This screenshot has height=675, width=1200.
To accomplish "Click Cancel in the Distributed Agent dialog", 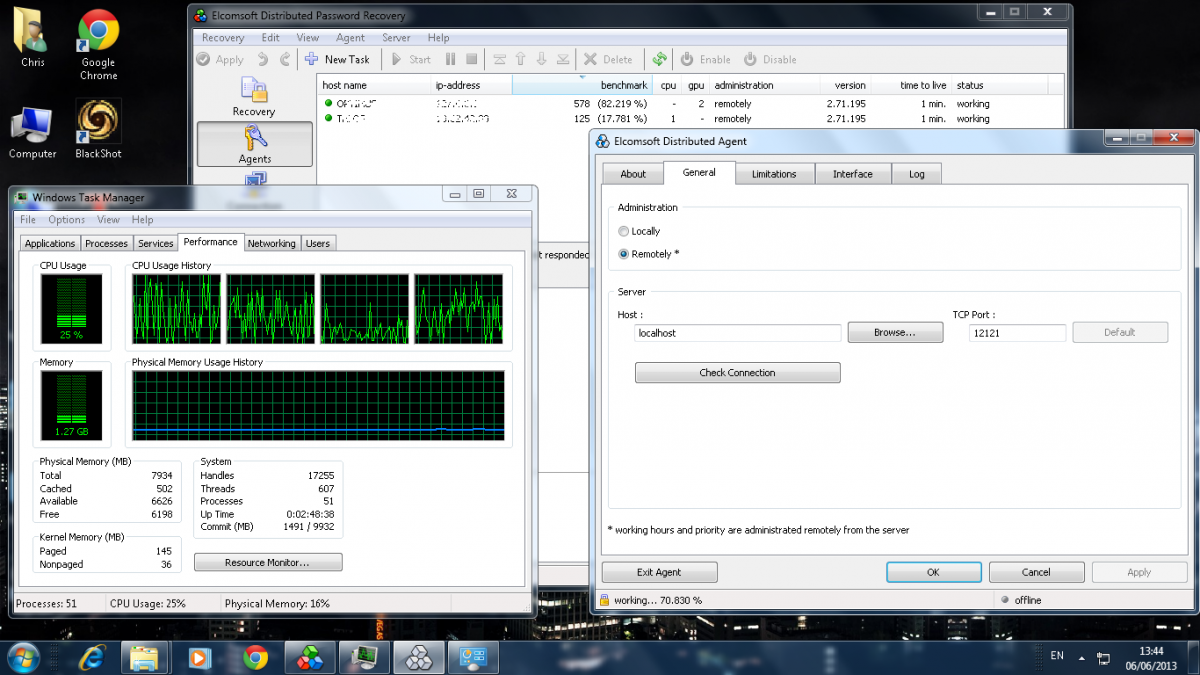I will click(1036, 572).
